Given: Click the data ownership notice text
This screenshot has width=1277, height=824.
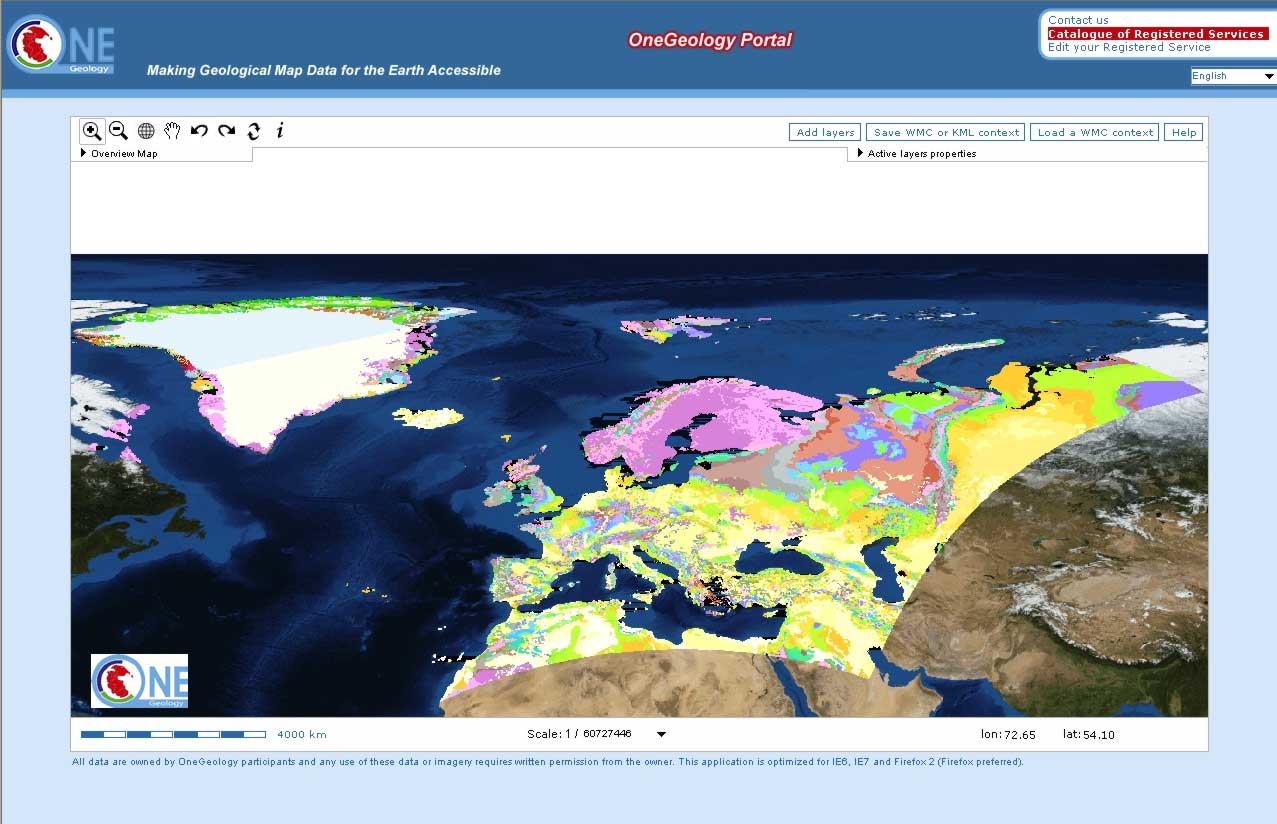Looking at the screenshot, I should 548,762.
